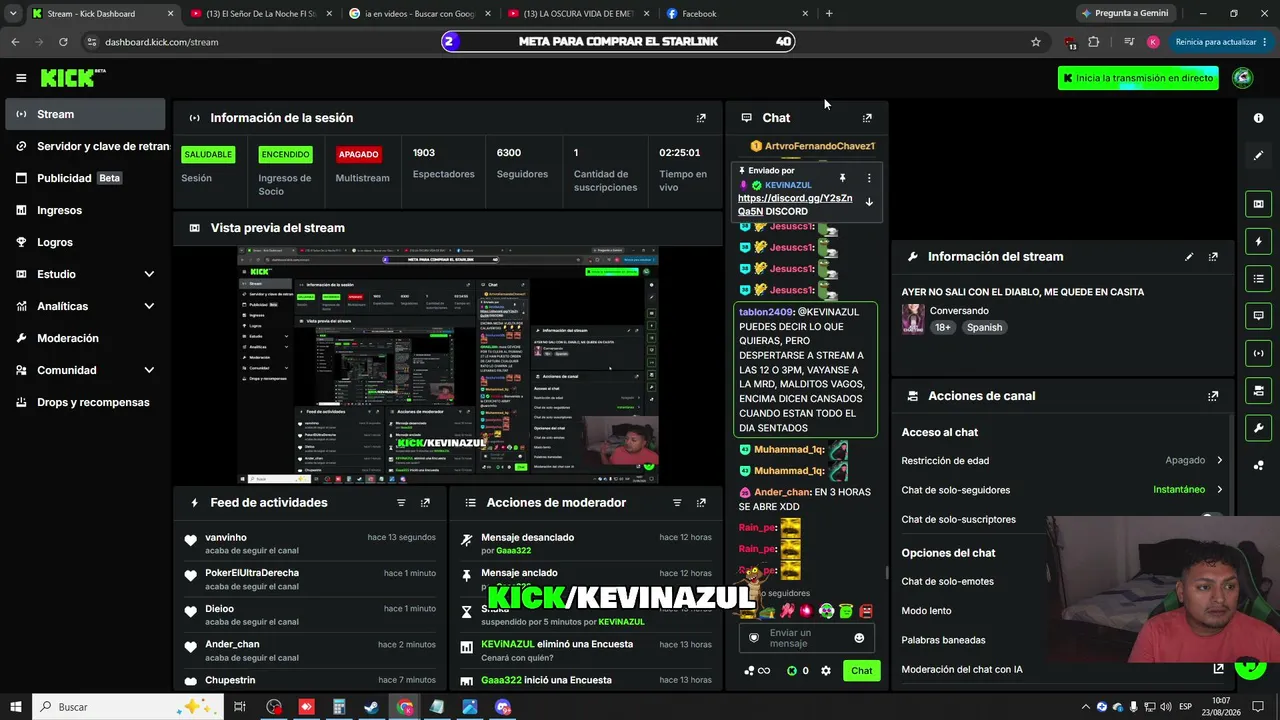
Task: Expand the Estudio sidebar section
Action: click(x=149, y=274)
